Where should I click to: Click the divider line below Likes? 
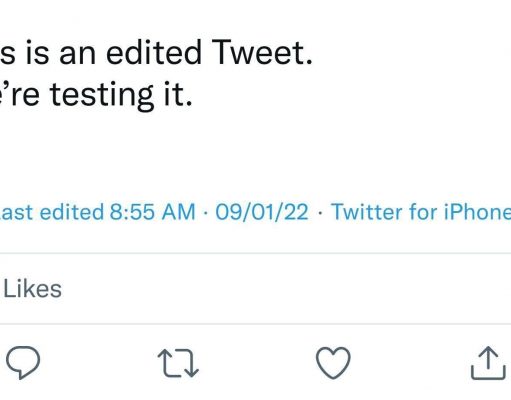[x=255, y=324]
